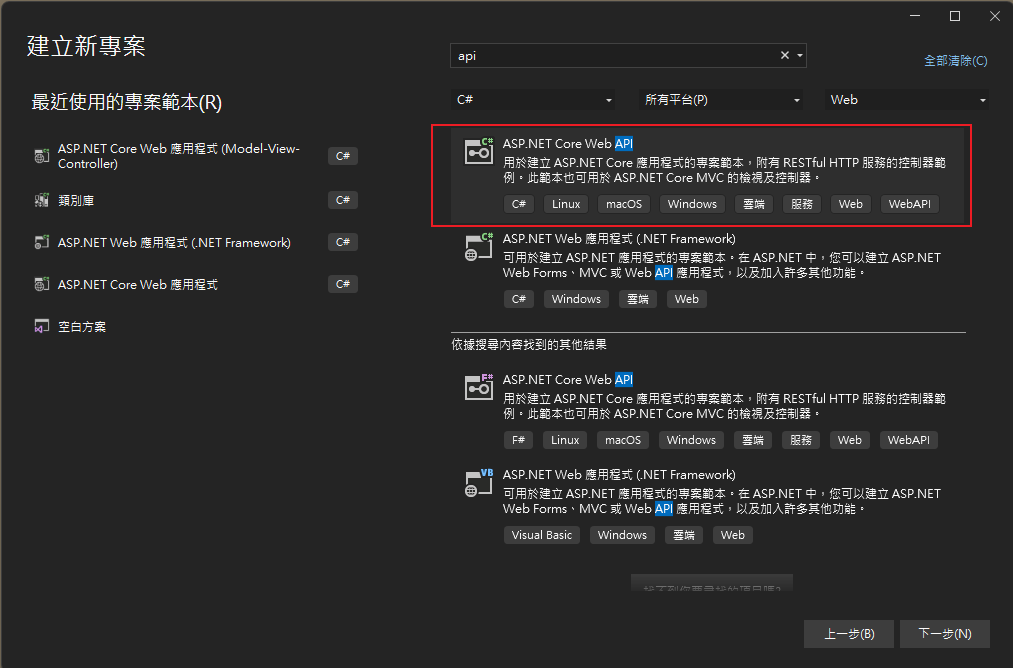Image resolution: width=1013 pixels, height=668 pixels.
Task: Click the Visual Basic tag
Action: tap(541, 535)
